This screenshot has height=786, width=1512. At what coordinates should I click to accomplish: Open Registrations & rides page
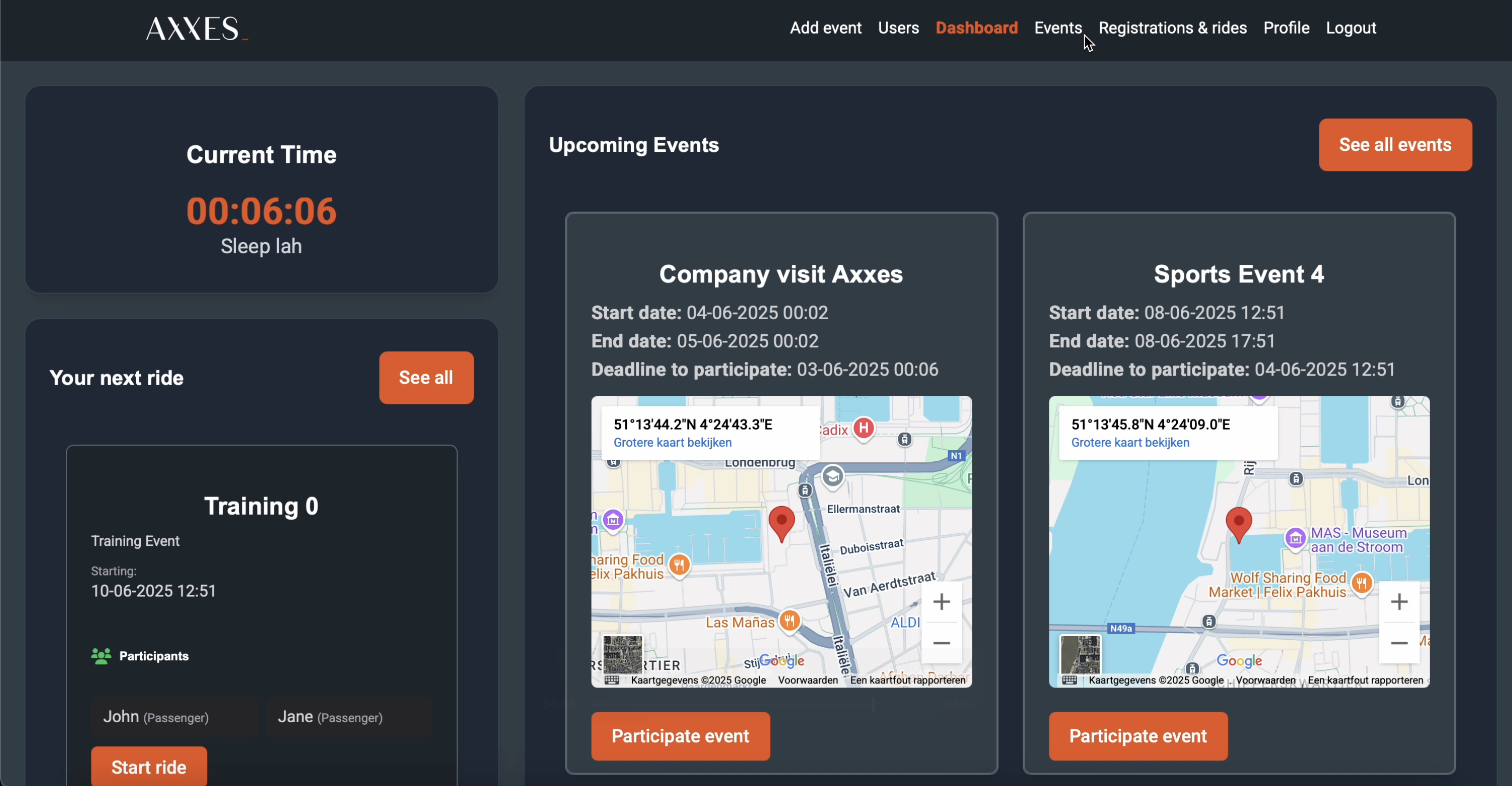point(1172,28)
